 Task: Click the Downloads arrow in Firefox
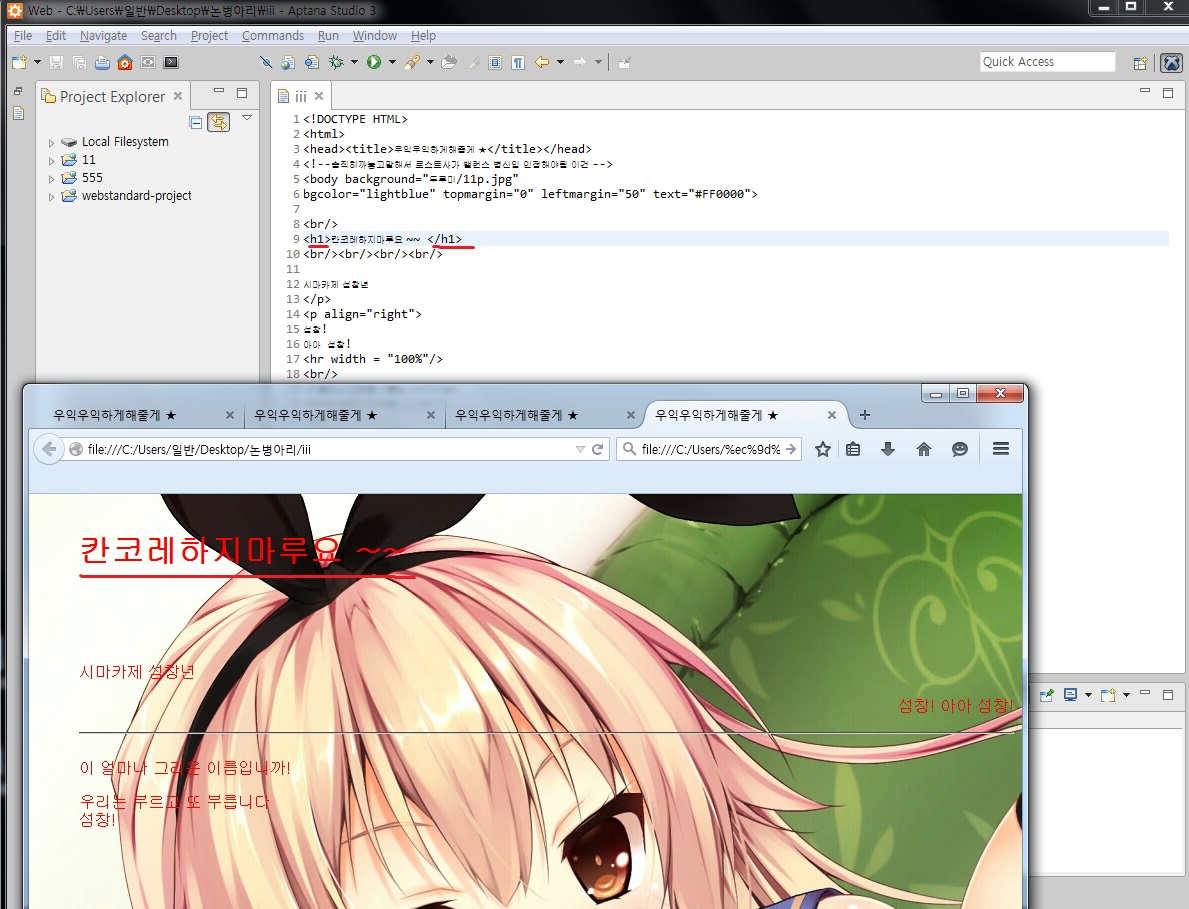888,450
